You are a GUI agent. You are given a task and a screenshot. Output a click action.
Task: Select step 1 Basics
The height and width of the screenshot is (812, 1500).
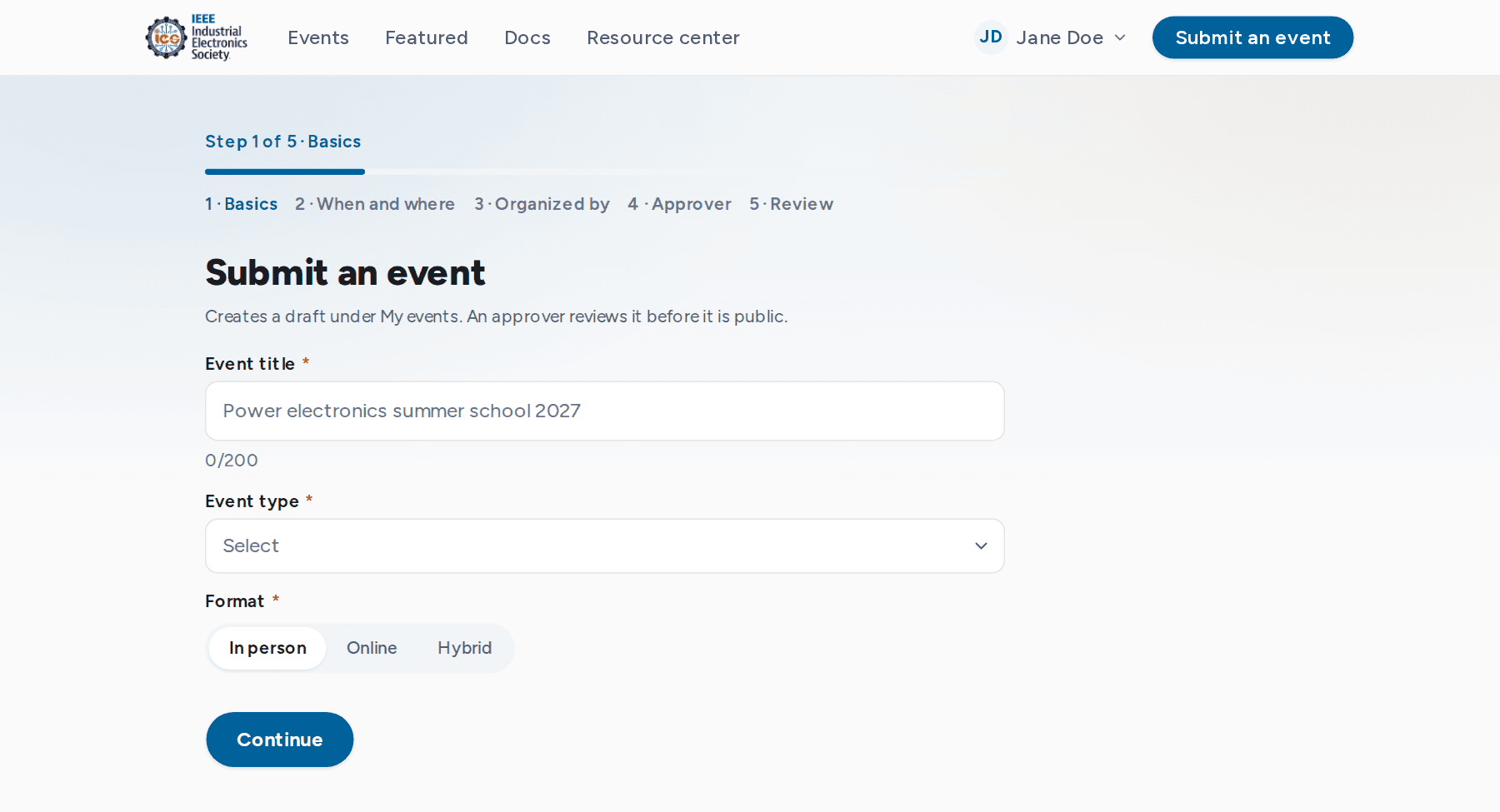[x=242, y=204]
